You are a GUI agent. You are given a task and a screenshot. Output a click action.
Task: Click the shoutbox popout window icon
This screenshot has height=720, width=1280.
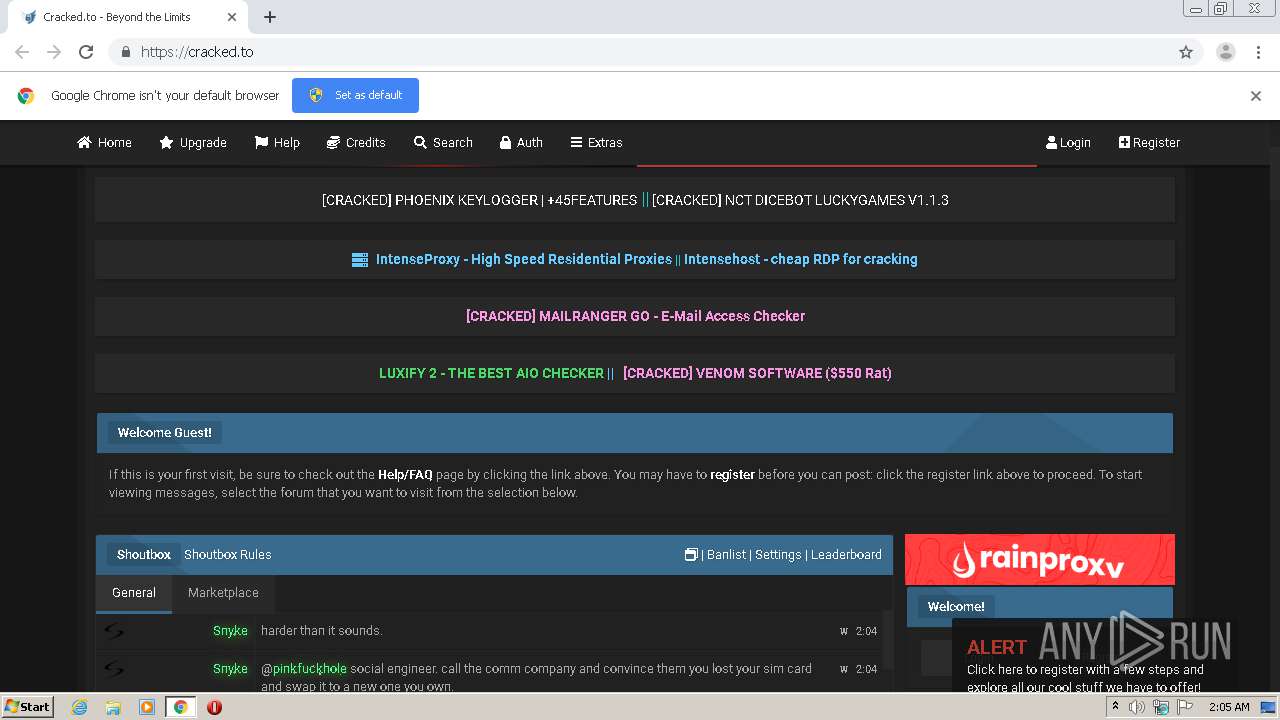point(691,554)
